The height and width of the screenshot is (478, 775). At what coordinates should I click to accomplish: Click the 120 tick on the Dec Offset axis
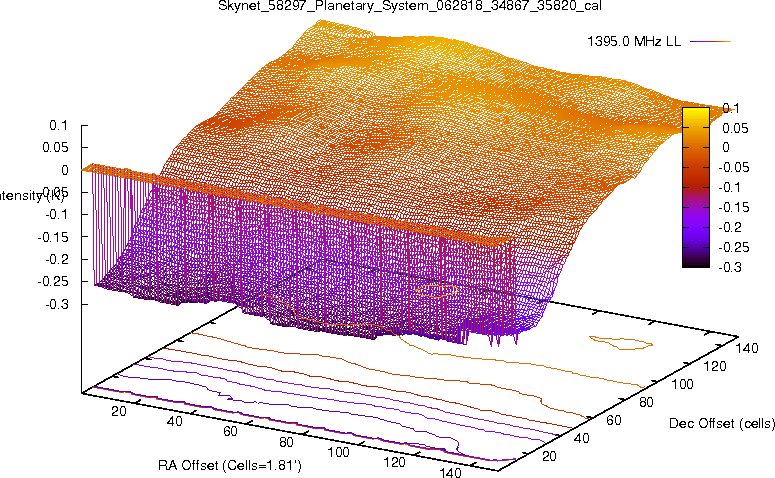tap(715, 366)
